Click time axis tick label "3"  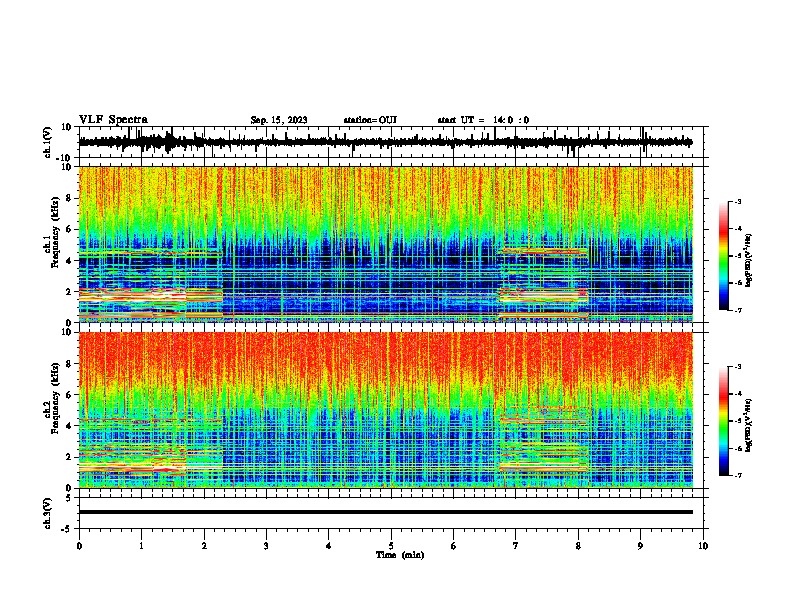(x=266, y=546)
